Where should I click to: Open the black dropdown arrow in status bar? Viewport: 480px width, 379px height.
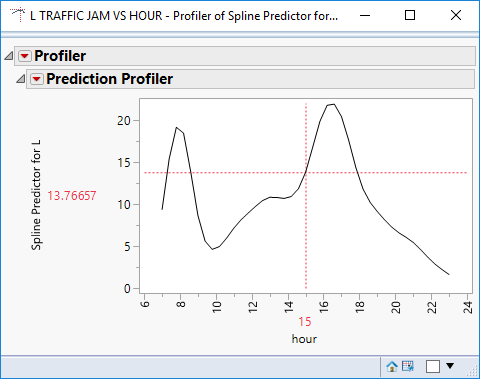450,366
